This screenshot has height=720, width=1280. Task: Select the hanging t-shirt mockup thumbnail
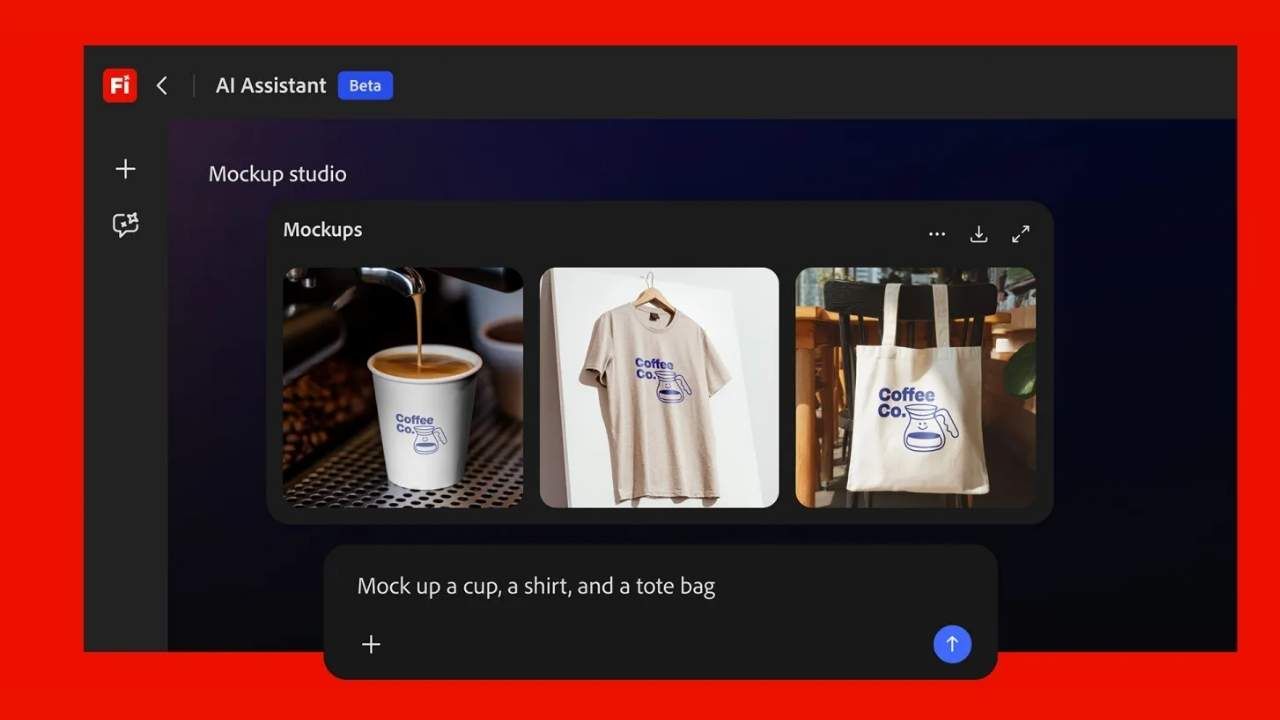(x=659, y=387)
